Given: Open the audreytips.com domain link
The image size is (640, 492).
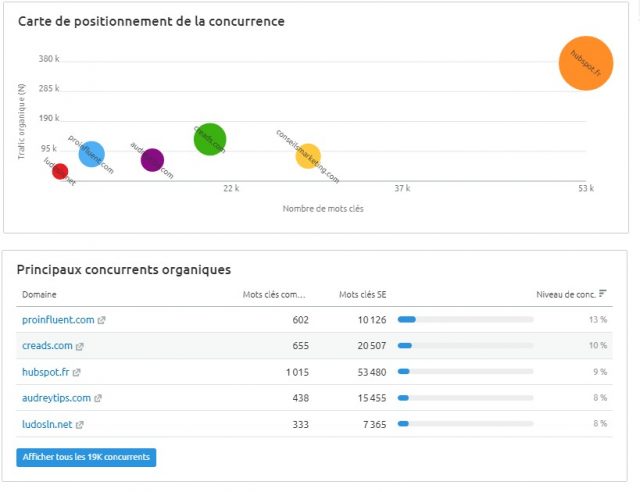Looking at the screenshot, I should [56, 398].
